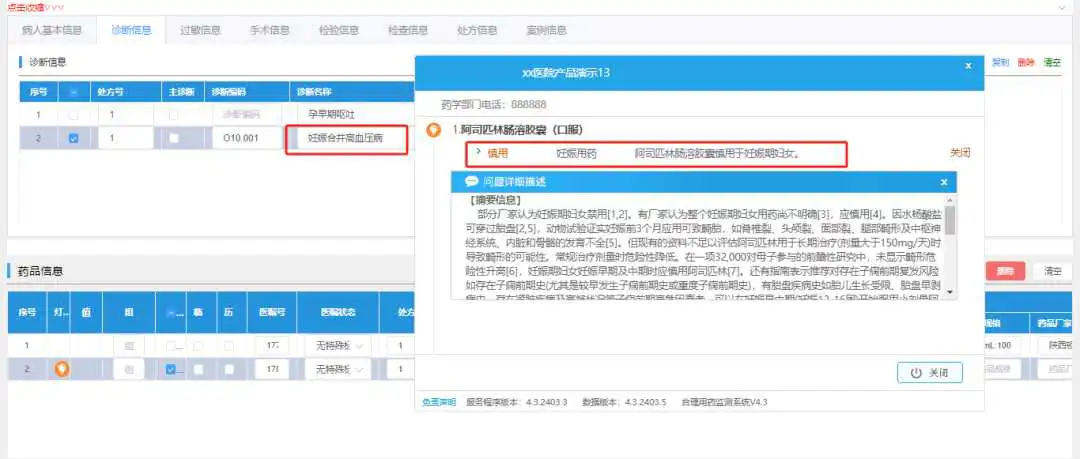Open the 免责声明 link in dialog footer
The width and height of the screenshot is (1080, 459).
(x=439, y=402)
